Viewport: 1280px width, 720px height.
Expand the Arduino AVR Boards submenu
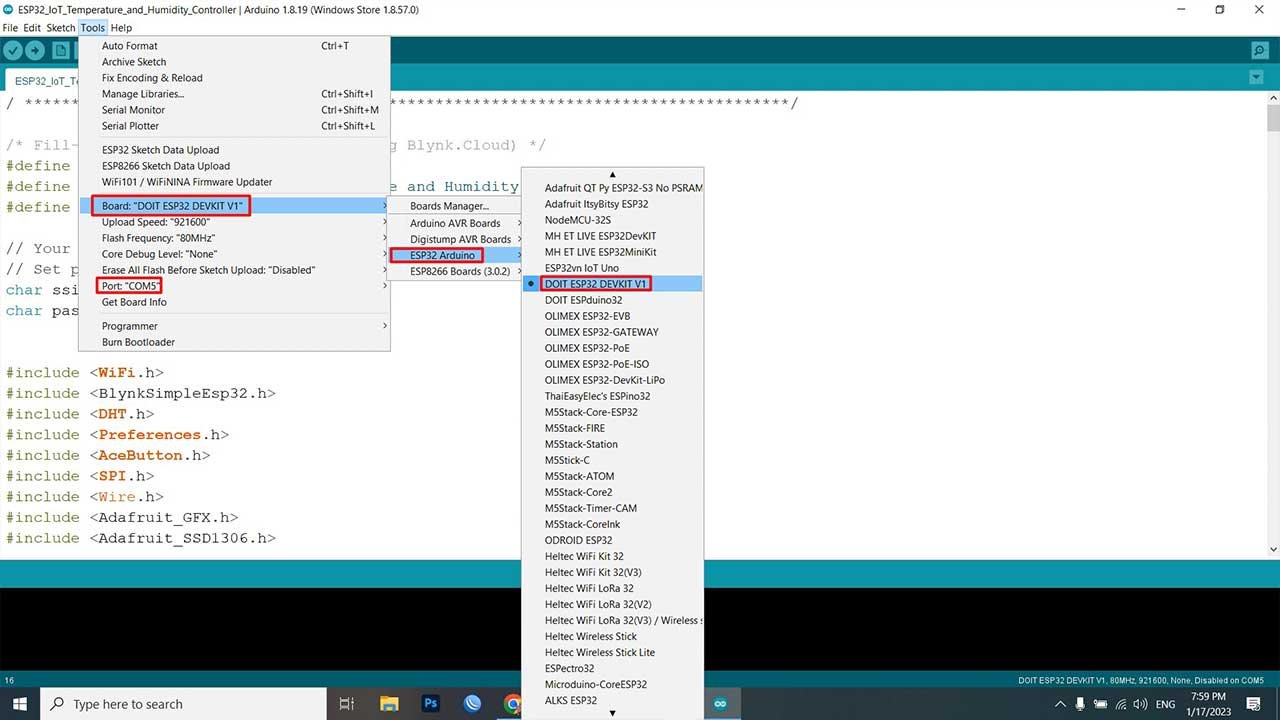point(455,223)
